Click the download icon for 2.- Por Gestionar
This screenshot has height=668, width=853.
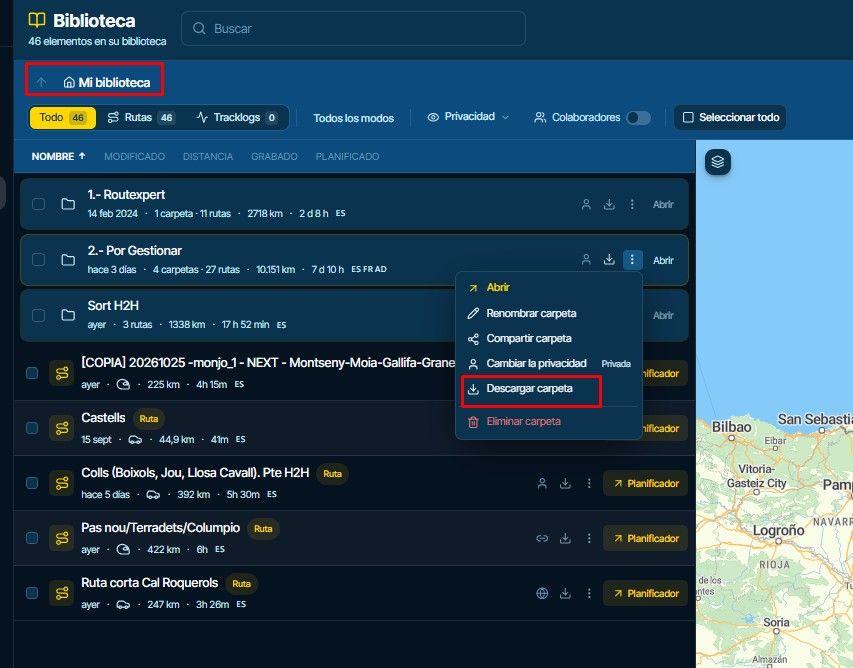[609, 260]
